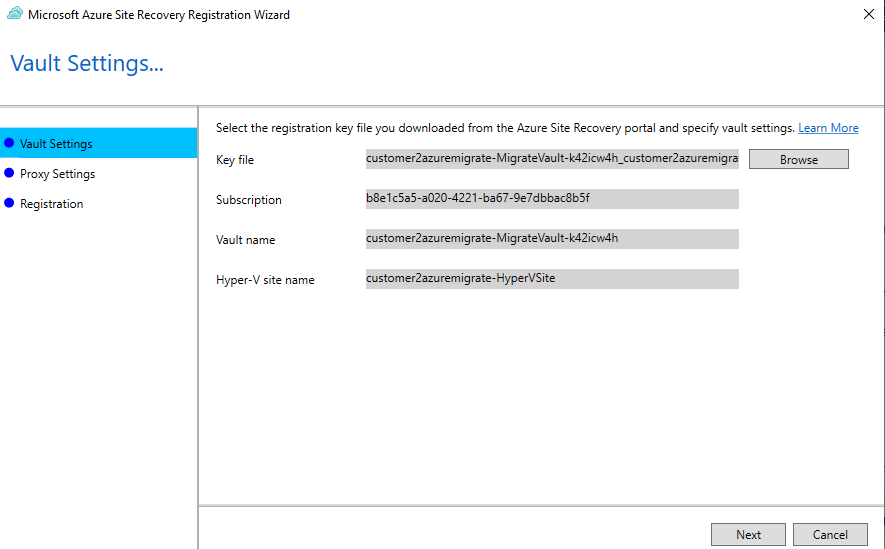Click the Key file label
Viewport: 885px width, 549px height.
(235, 160)
